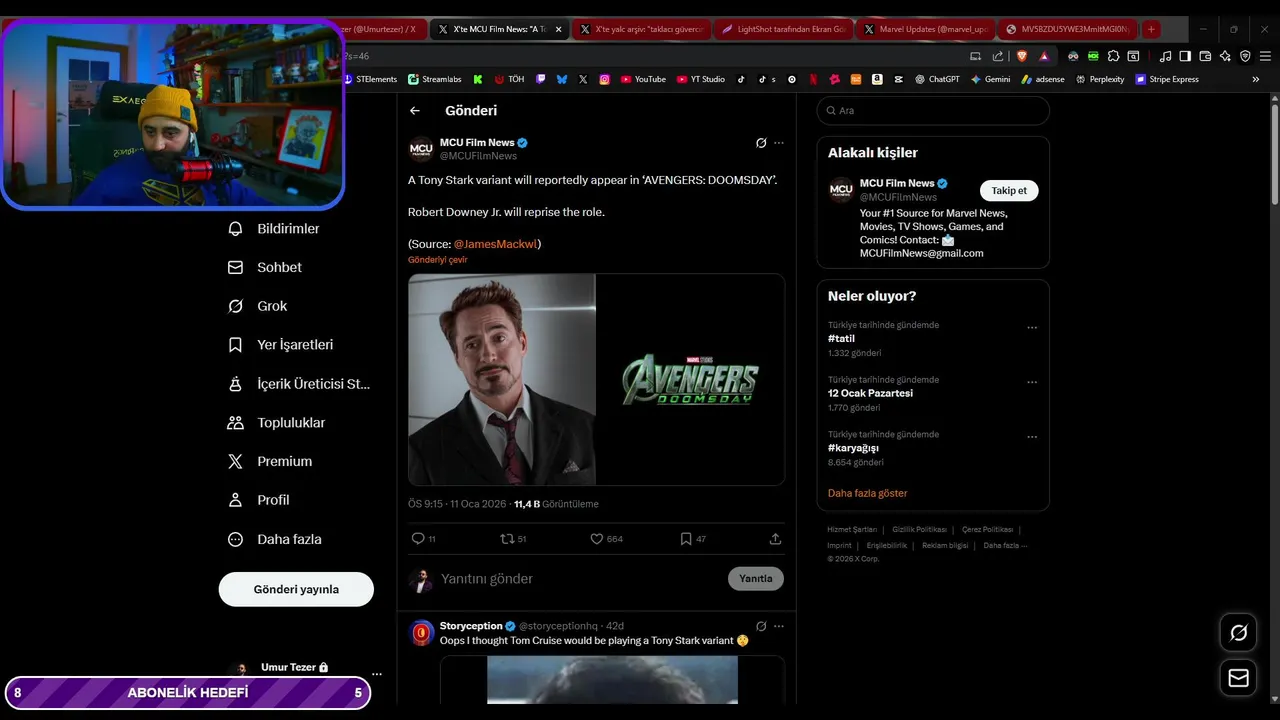The image size is (1280, 720).
Task: Open Topluluklar in the sidebar
Action: (x=277, y=423)
